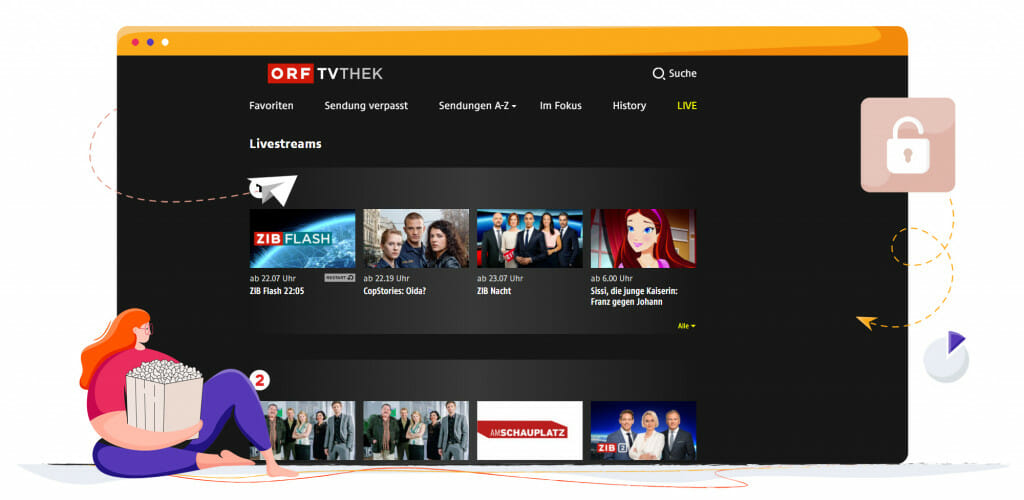Open the Sissi cartoon thumbnail
Screen dimensions: 1024x500
pos(643,238)
